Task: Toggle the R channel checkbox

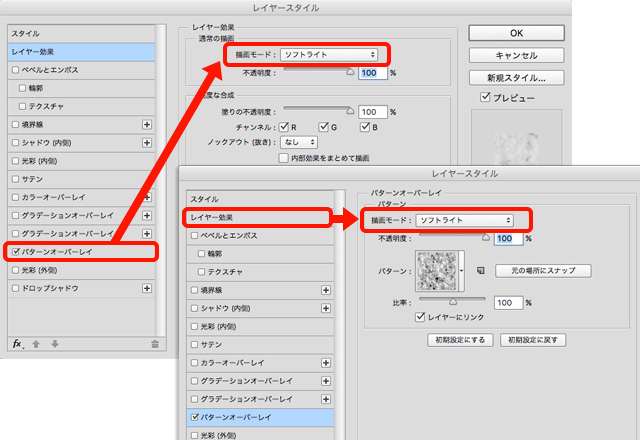Action: pyautogui.click(x=284, y=127)
